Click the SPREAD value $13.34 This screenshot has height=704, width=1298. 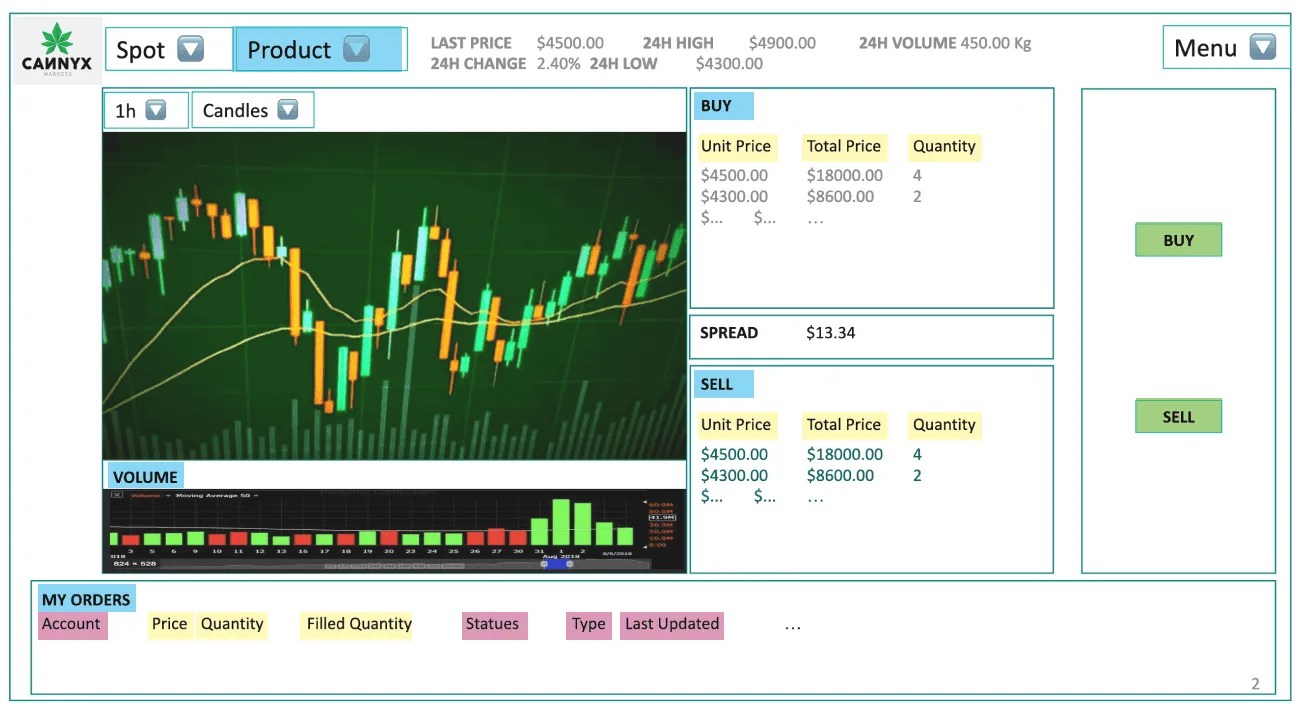[830, 333]
